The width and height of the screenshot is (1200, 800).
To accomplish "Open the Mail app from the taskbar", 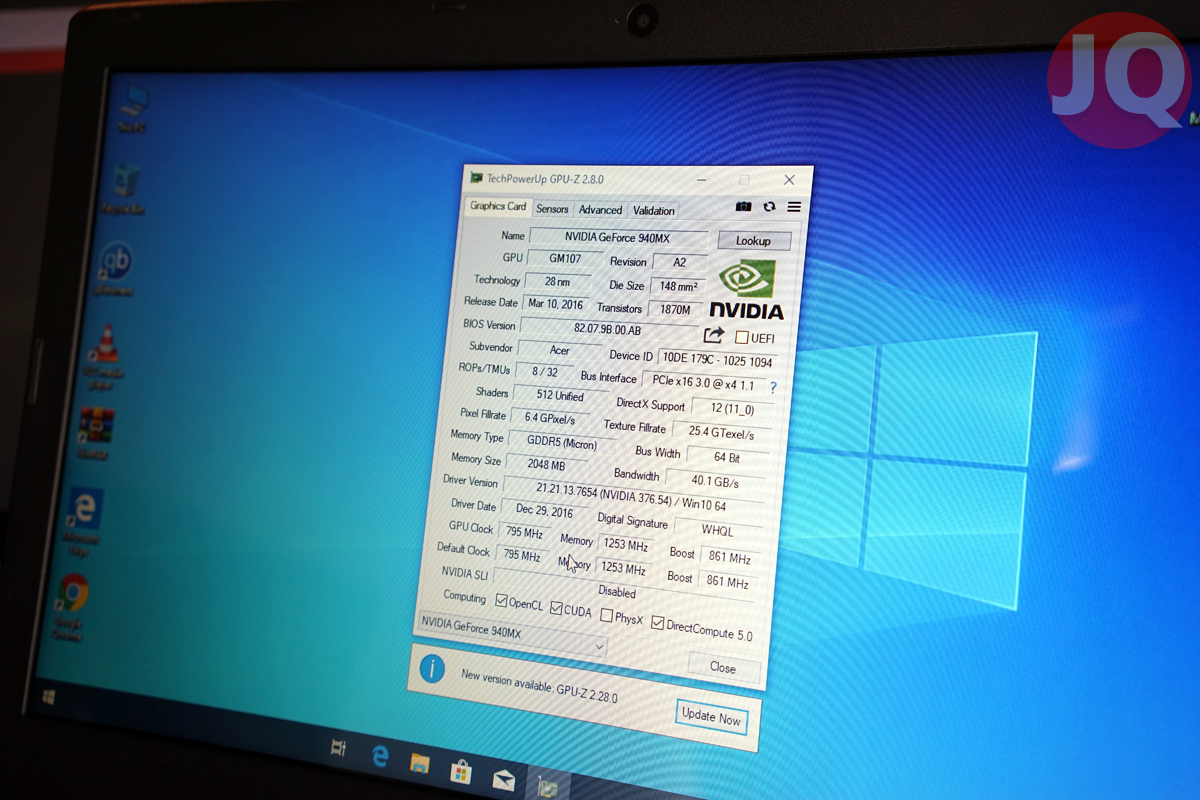I will tap(503, 778).
